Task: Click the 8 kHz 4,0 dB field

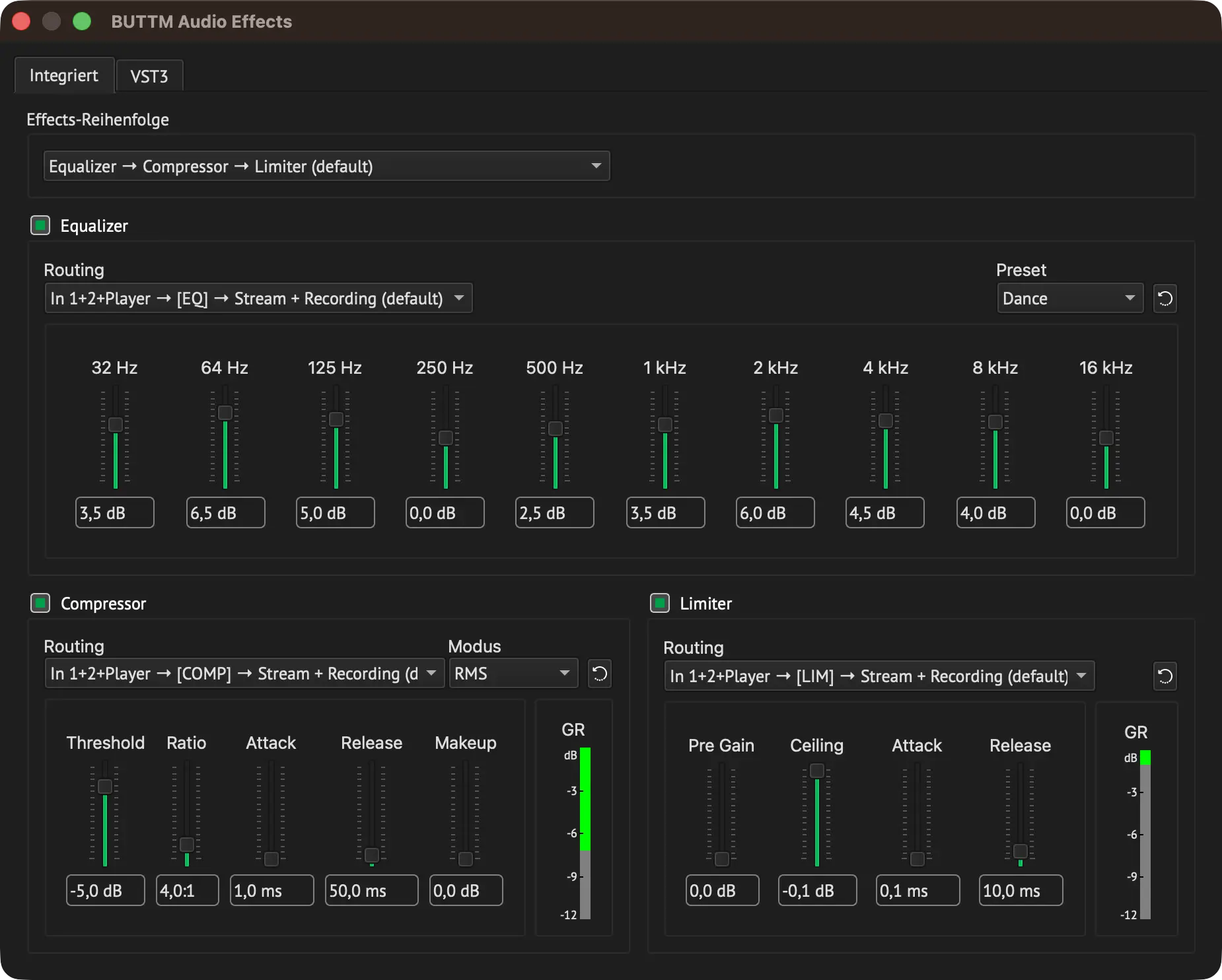Action: point(996,512)
